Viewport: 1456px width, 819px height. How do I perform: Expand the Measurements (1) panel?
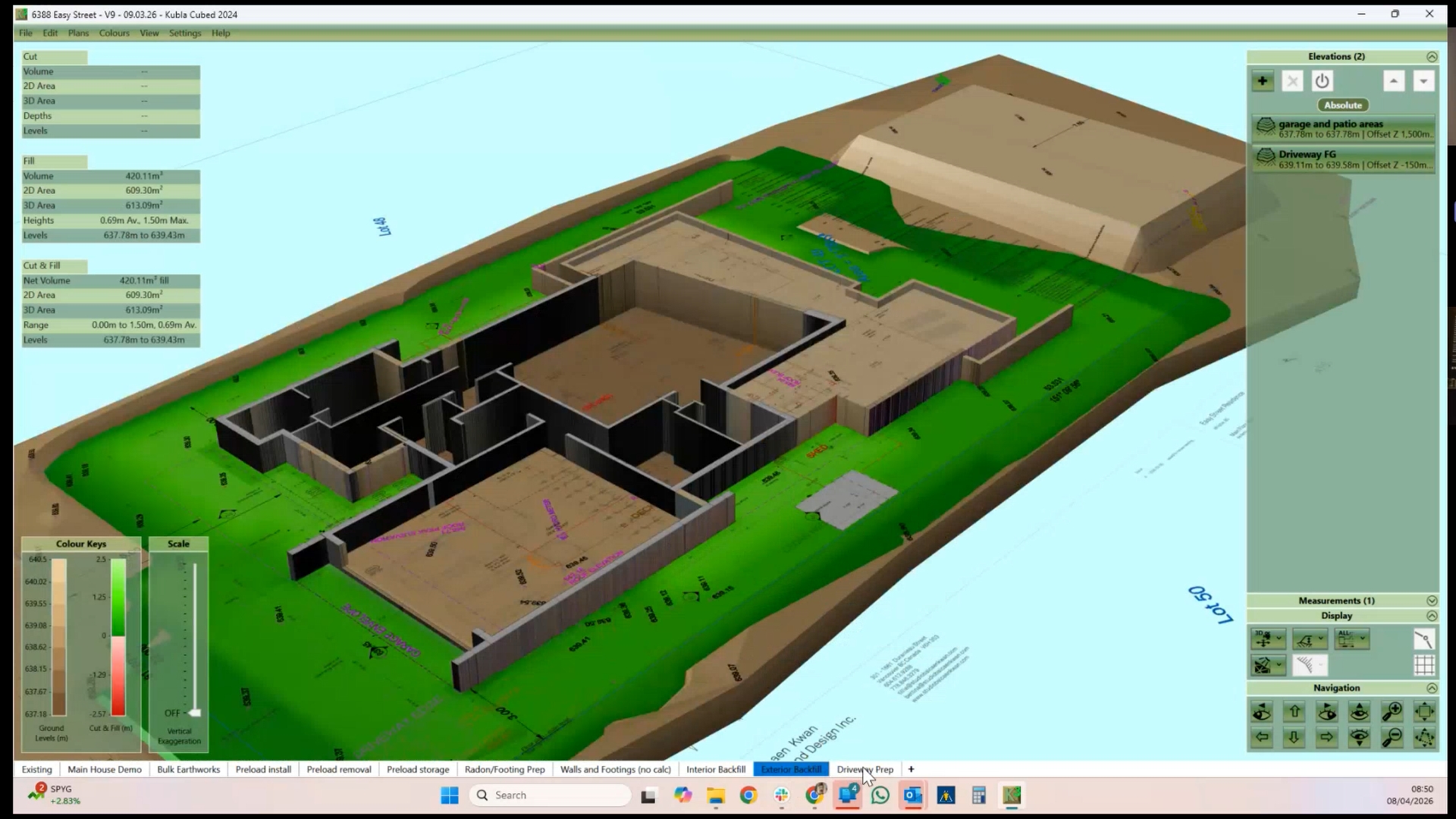(x=1431, y=601)
